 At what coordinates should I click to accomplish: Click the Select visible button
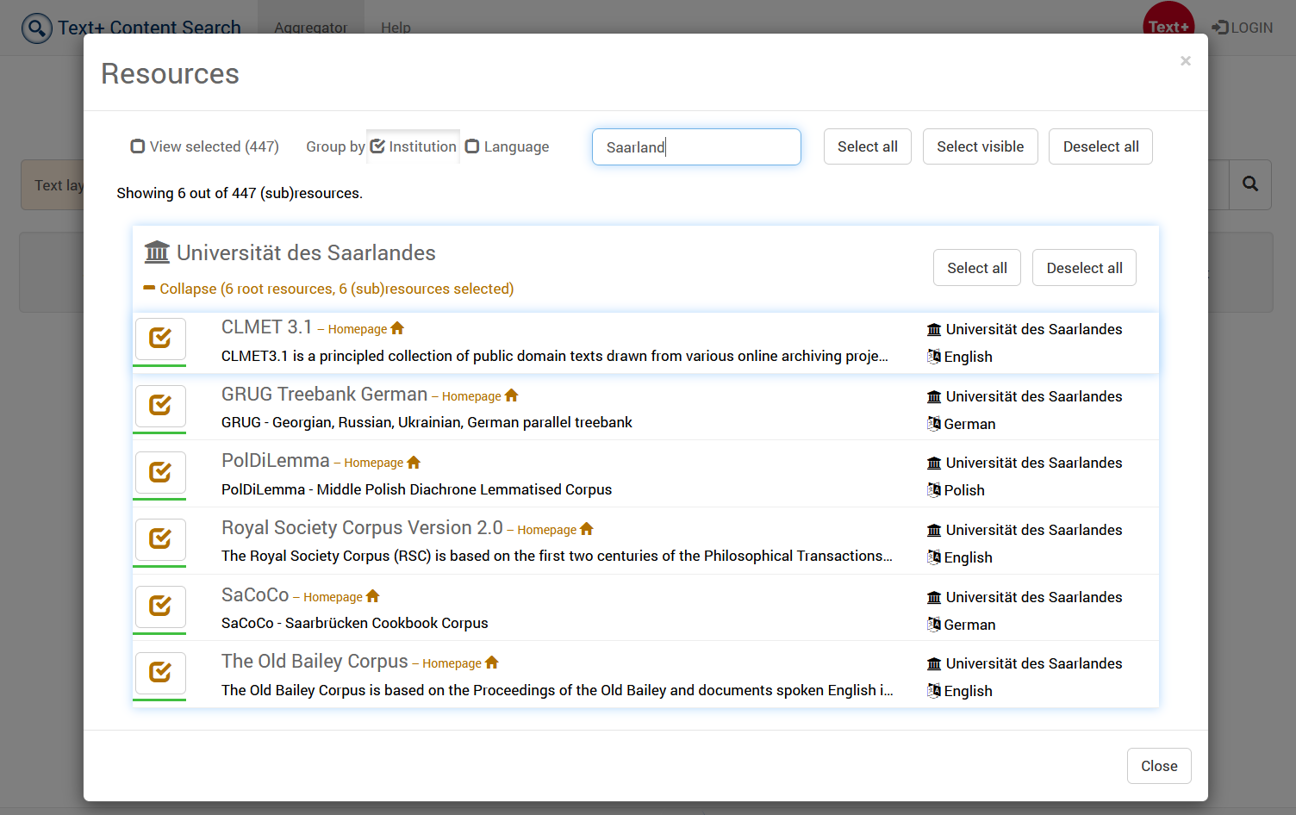(x=980, y=146)
